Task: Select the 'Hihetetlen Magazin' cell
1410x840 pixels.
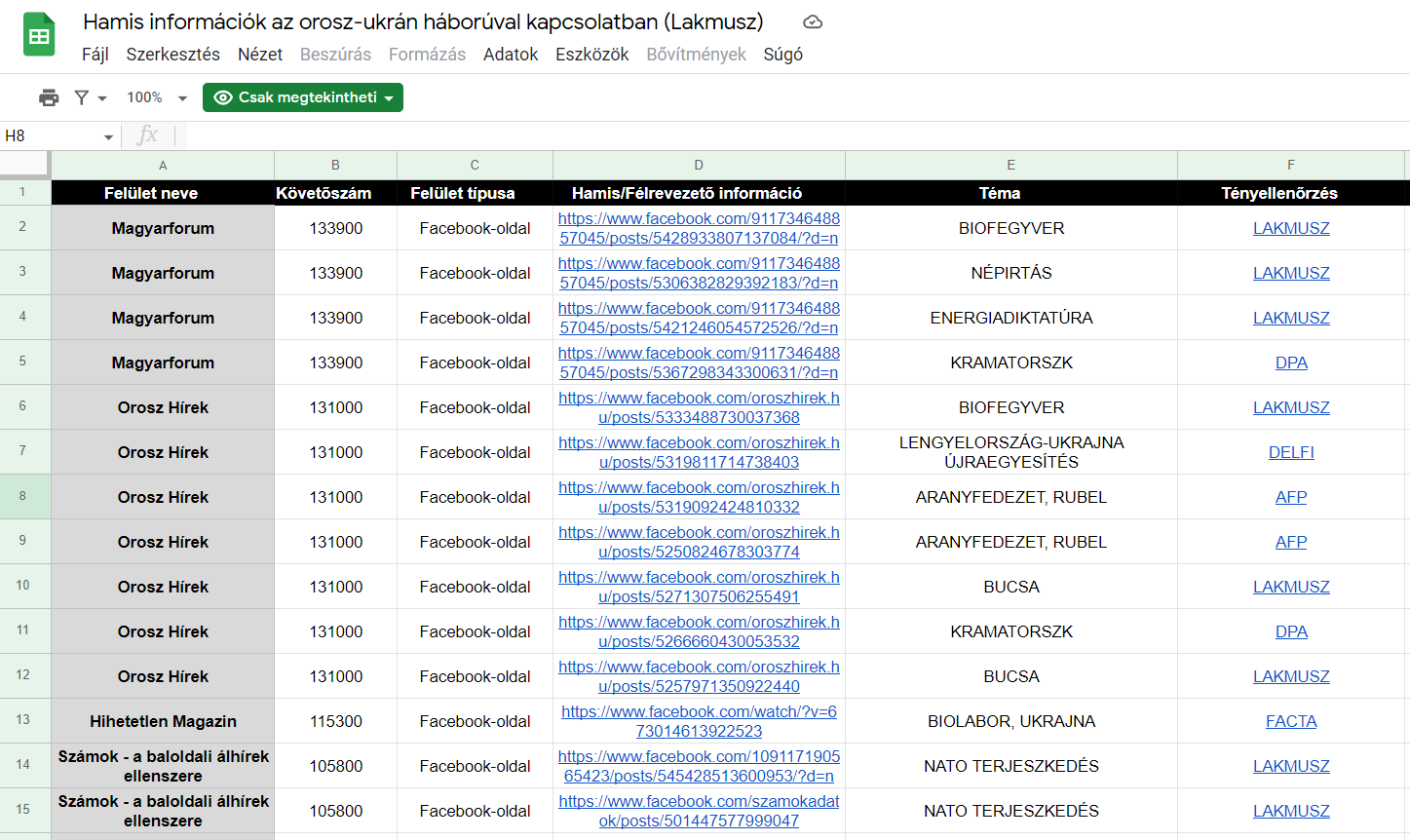Action: coord(163,721)
